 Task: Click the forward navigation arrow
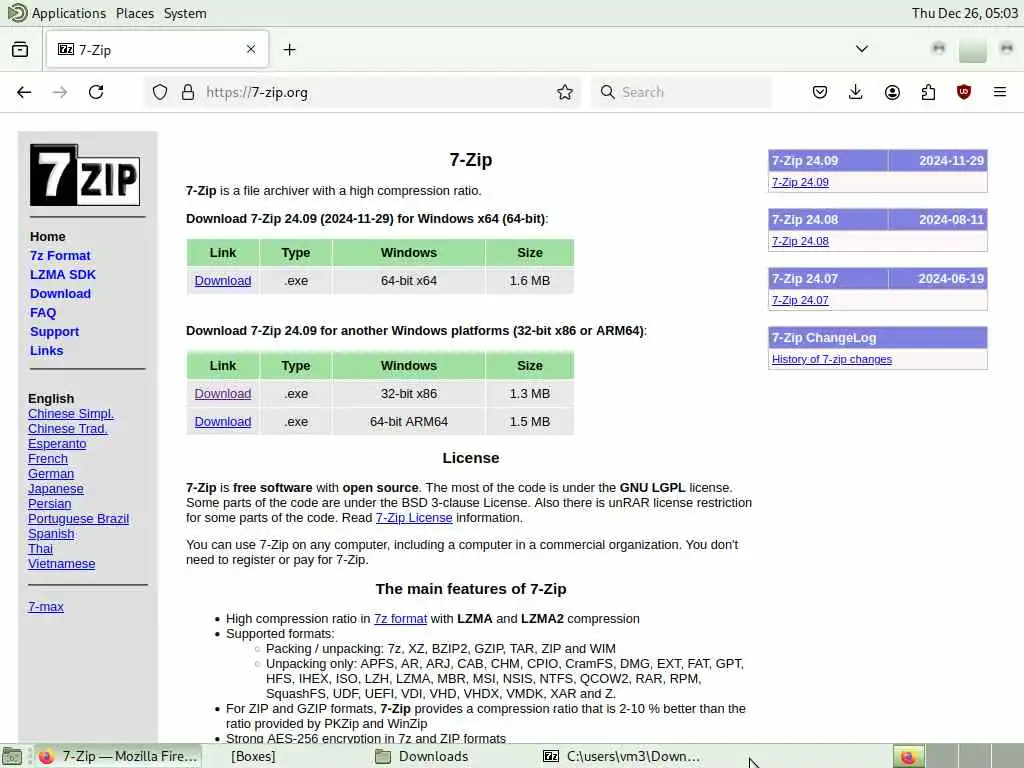60,92
